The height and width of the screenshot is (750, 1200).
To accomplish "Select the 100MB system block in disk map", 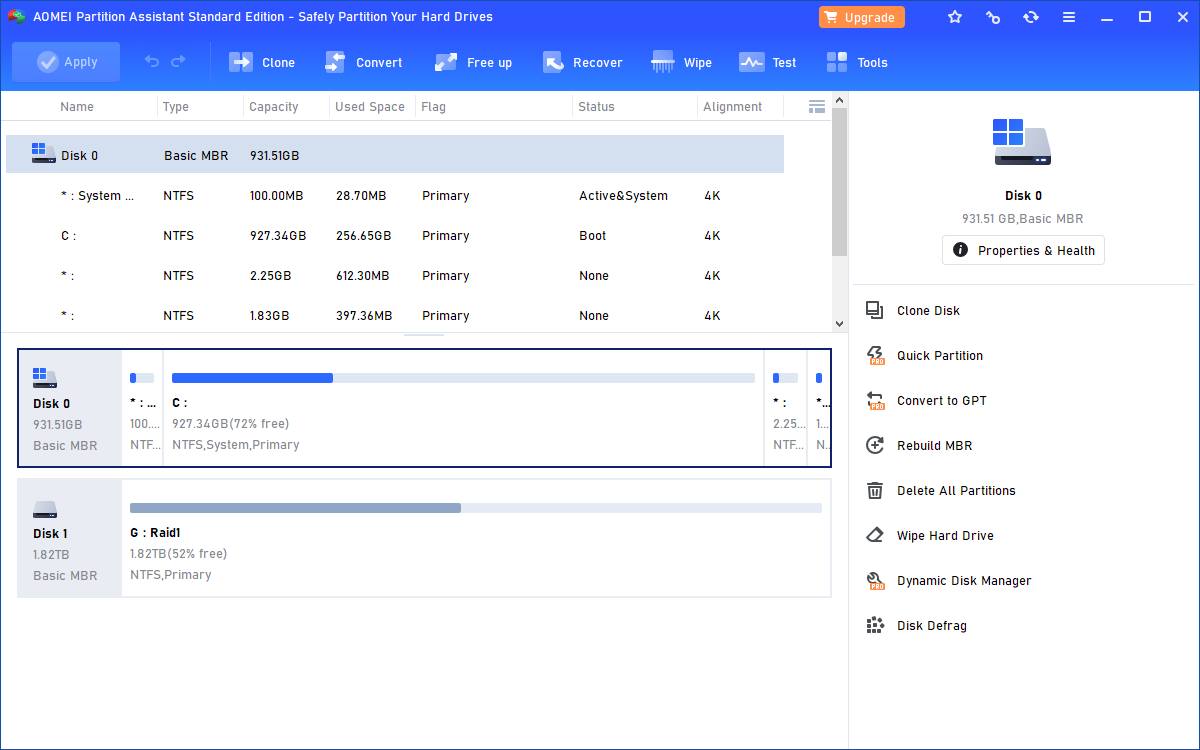I will [143, 408].
